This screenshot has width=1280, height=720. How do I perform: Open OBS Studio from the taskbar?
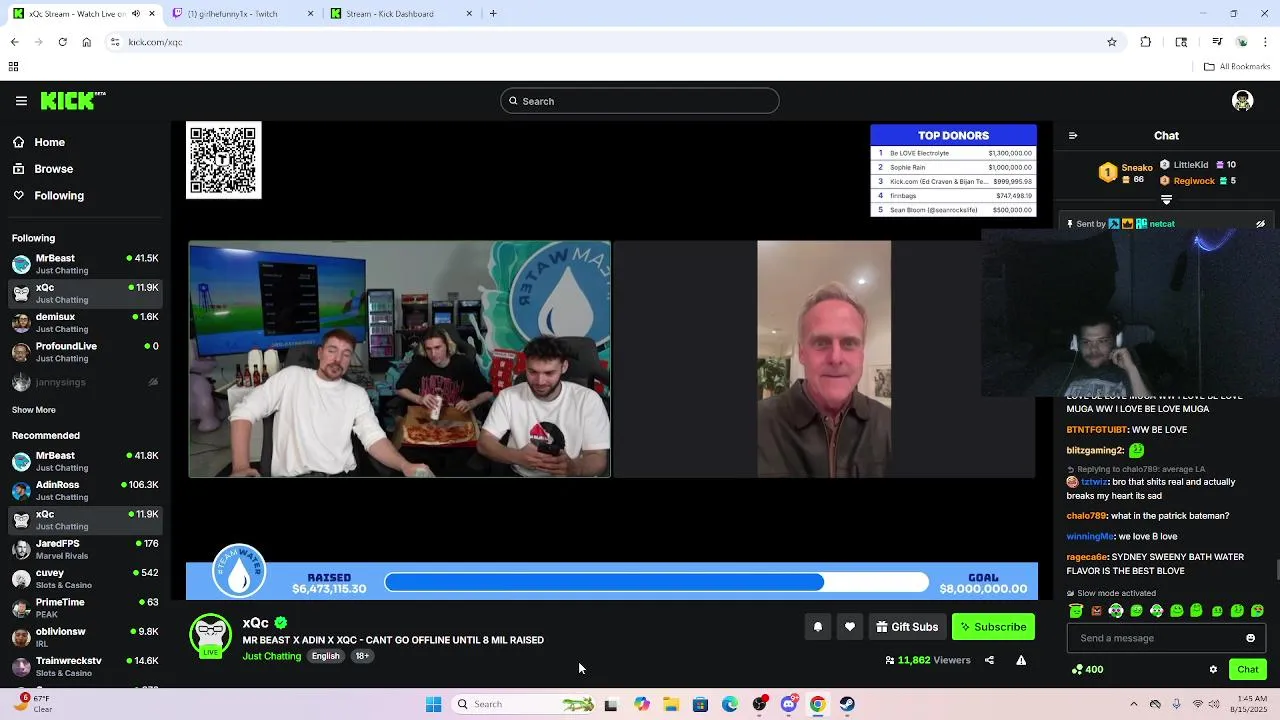coord(760,704)
